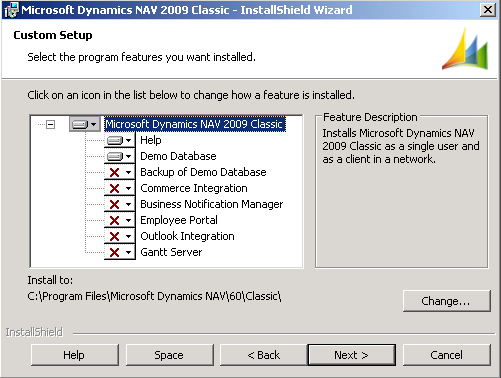The width and height of the screenshot is (501, 378).
Task: Open Business Notification Manager install-state dropdown
Action: (x=120, y=204)
